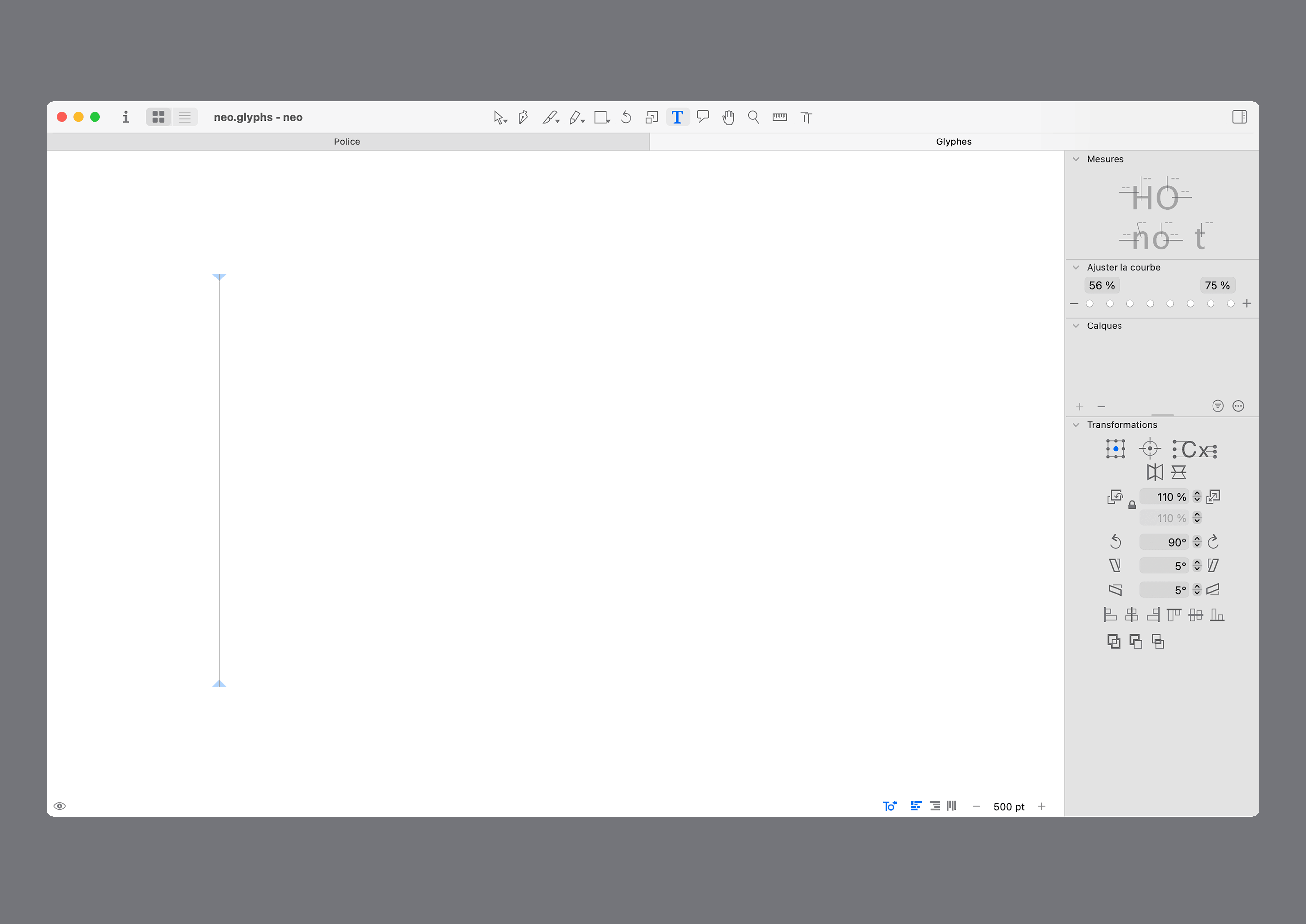Align selection vertical centers

(x=1196, y=615)
